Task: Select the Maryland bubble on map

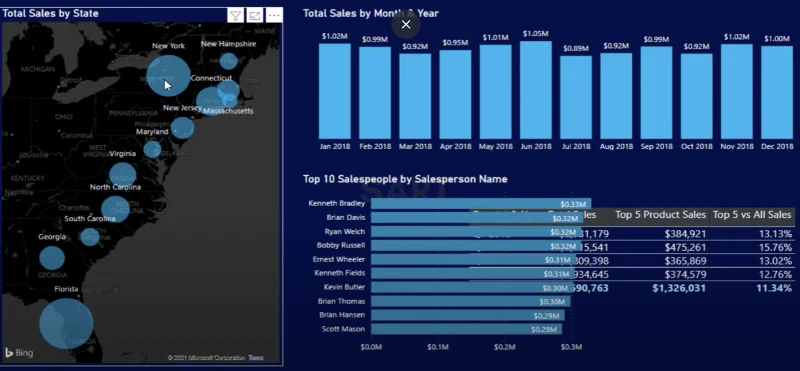Action: 152,150
